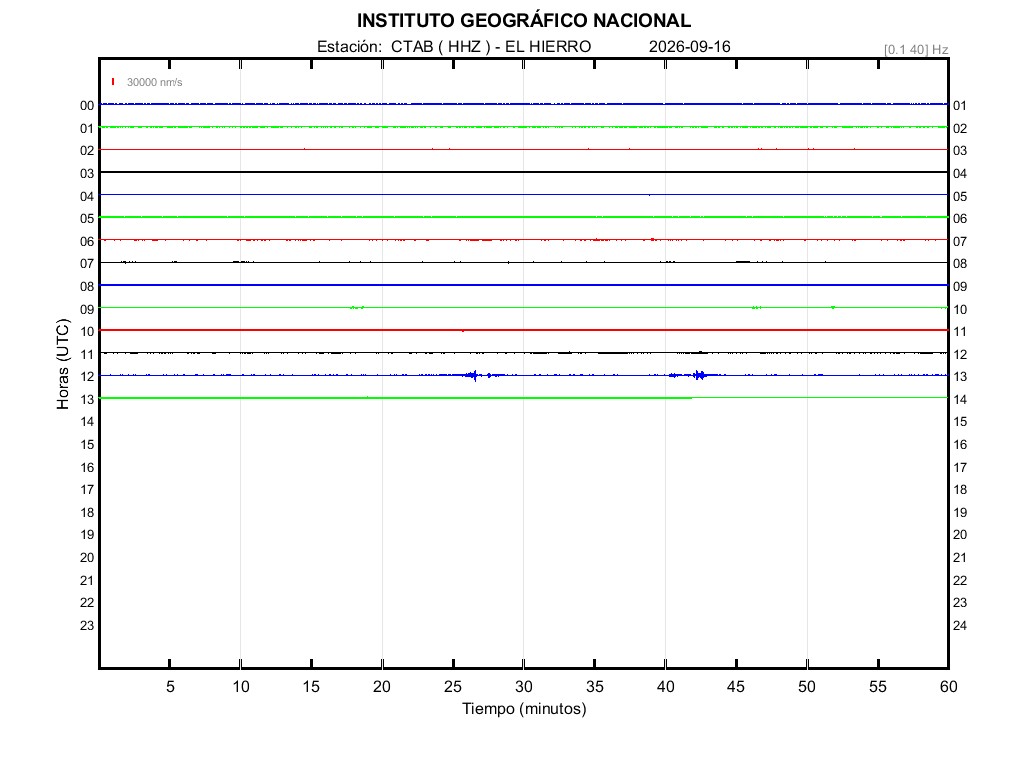Click the red 30000 nm/s scale marker
Viewport: 1024px width, 768px height.
tap(113, 82)
